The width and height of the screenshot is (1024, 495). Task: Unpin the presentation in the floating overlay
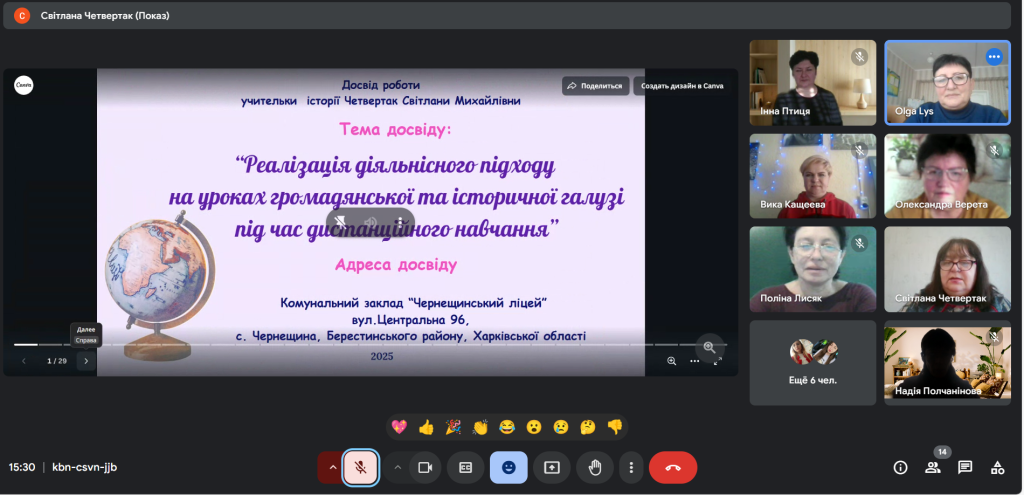point(341,222)
